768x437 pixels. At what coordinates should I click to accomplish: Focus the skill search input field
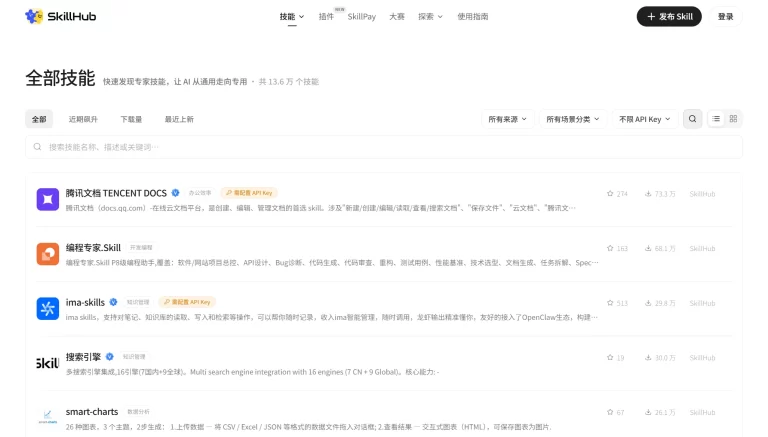384,147
